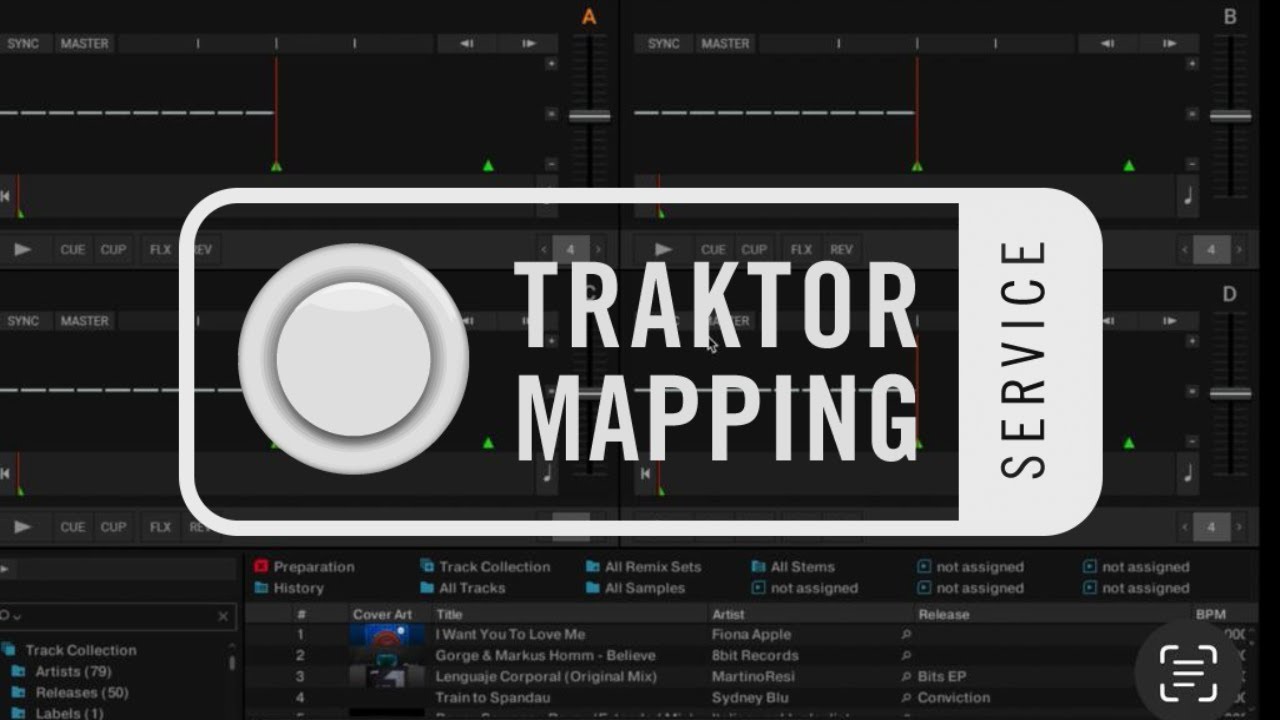1280x720 pixels.
Task: Click Deck B tempo fader handle
Action: pos(1230,116)
